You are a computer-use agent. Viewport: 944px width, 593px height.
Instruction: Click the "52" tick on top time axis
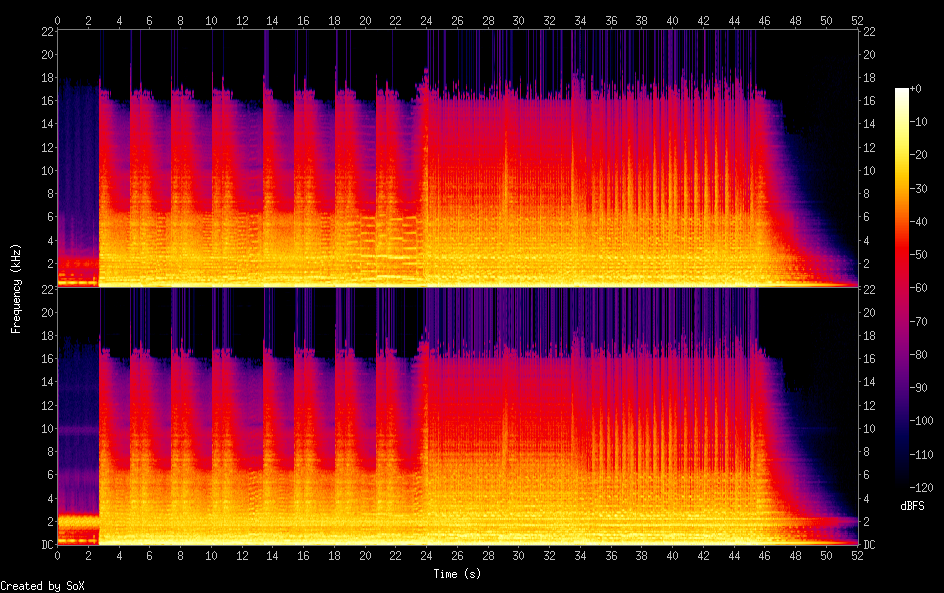click(857, 20)
